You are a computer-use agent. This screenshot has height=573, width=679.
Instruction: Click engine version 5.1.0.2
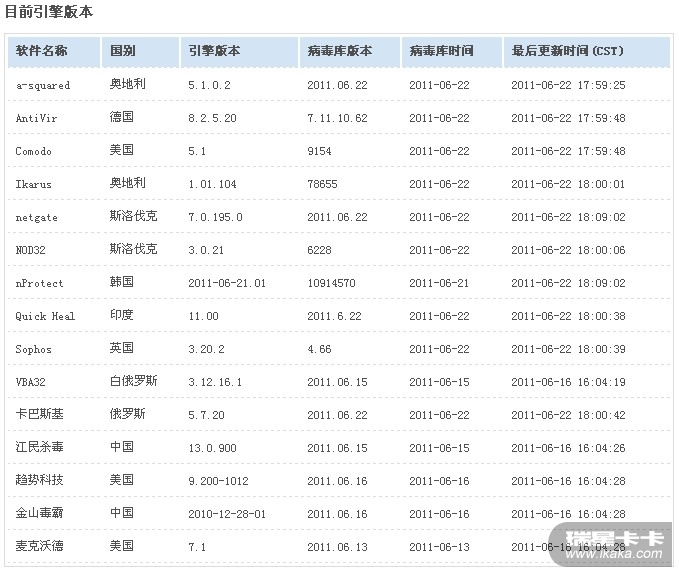(x=210, y=85)
